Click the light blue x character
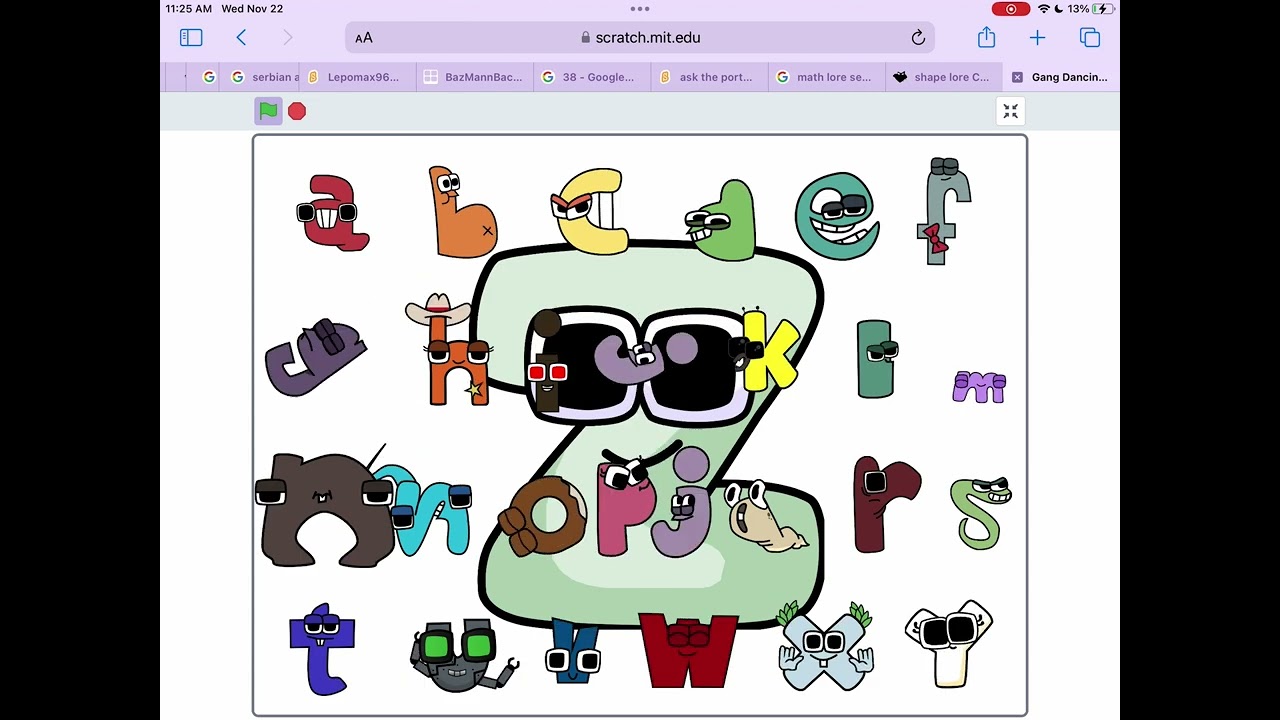This screenshot has width=1280, height=720. 825,648
